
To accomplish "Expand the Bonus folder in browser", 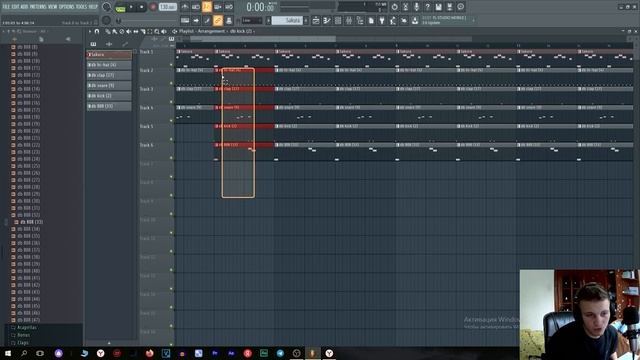I will coord(24,335).
